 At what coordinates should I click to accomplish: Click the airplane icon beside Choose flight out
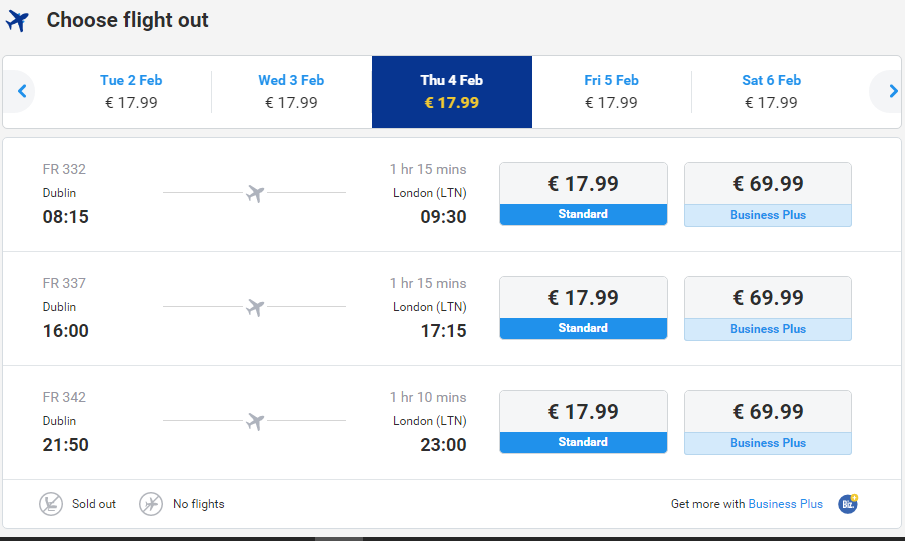[x=17, y=21]
